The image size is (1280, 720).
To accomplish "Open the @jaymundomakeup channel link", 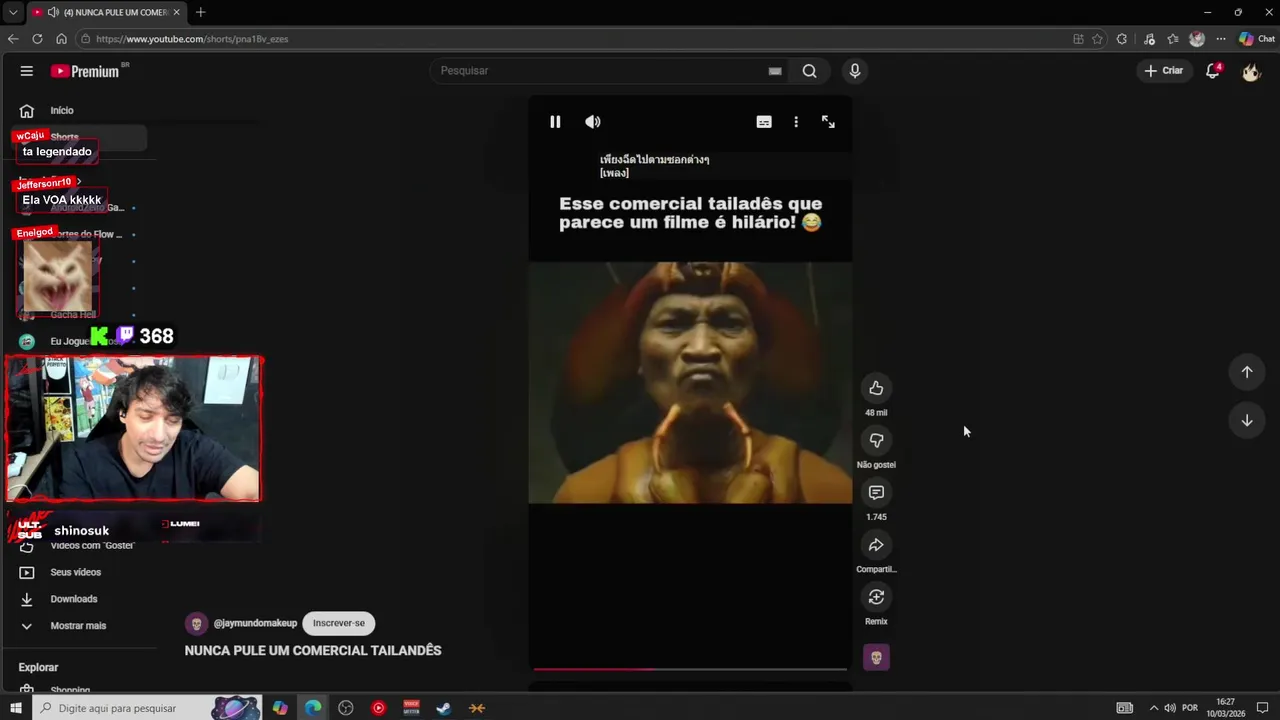I will [x=255, y=623].
